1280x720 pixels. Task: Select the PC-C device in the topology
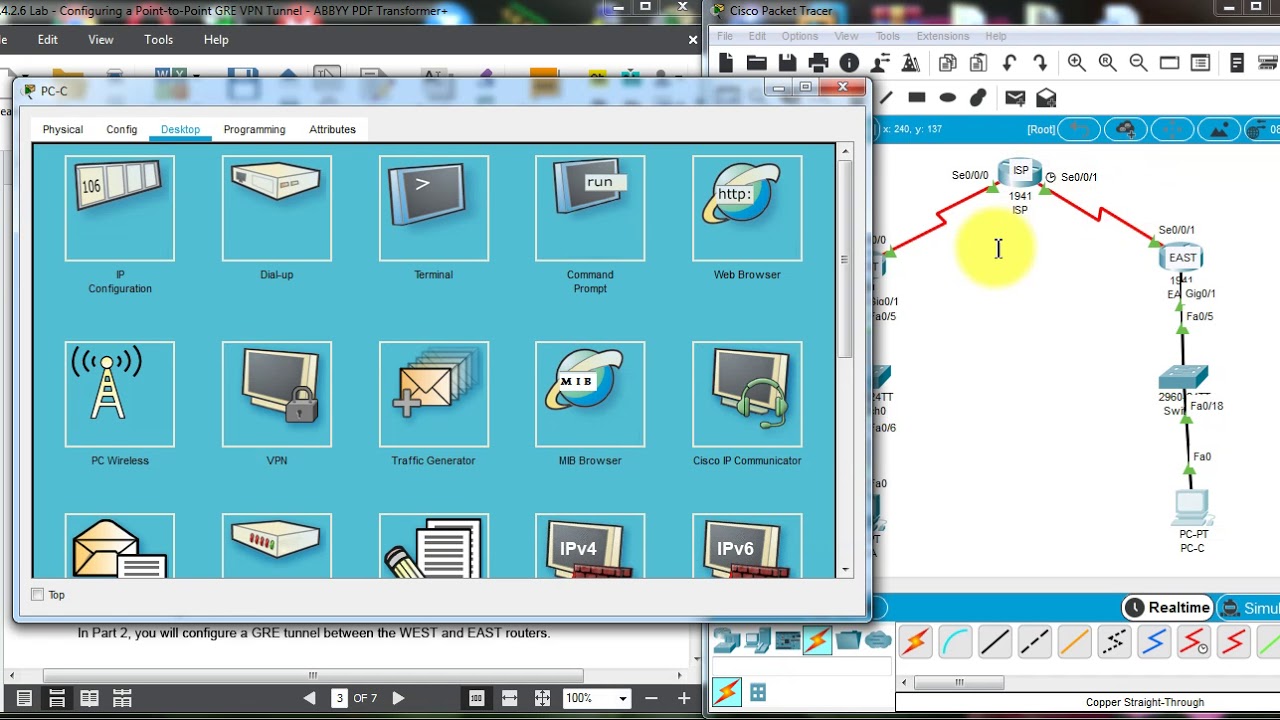coord(1192,508)
